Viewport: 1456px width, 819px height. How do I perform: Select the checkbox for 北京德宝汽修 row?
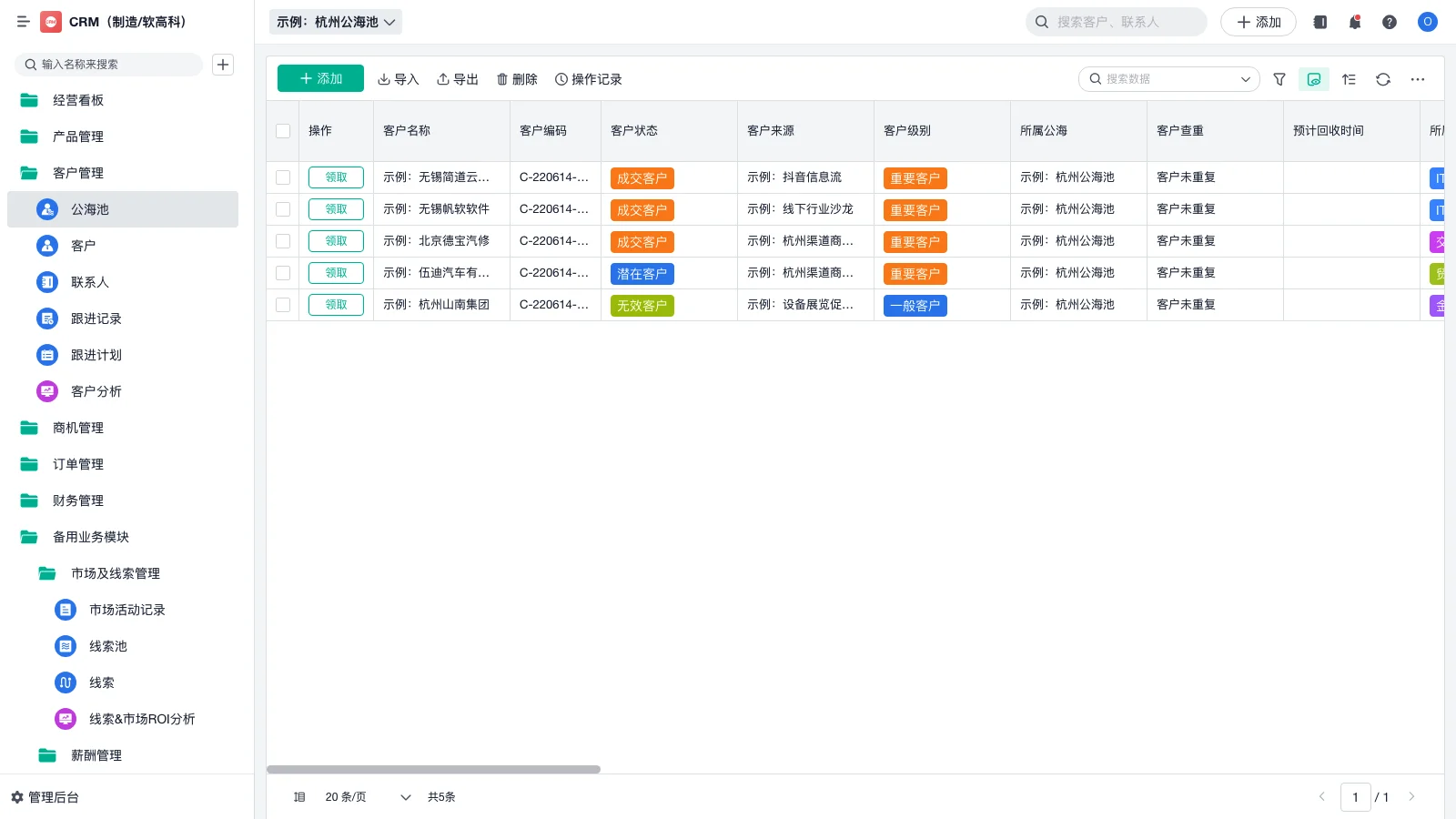[283, 241]
